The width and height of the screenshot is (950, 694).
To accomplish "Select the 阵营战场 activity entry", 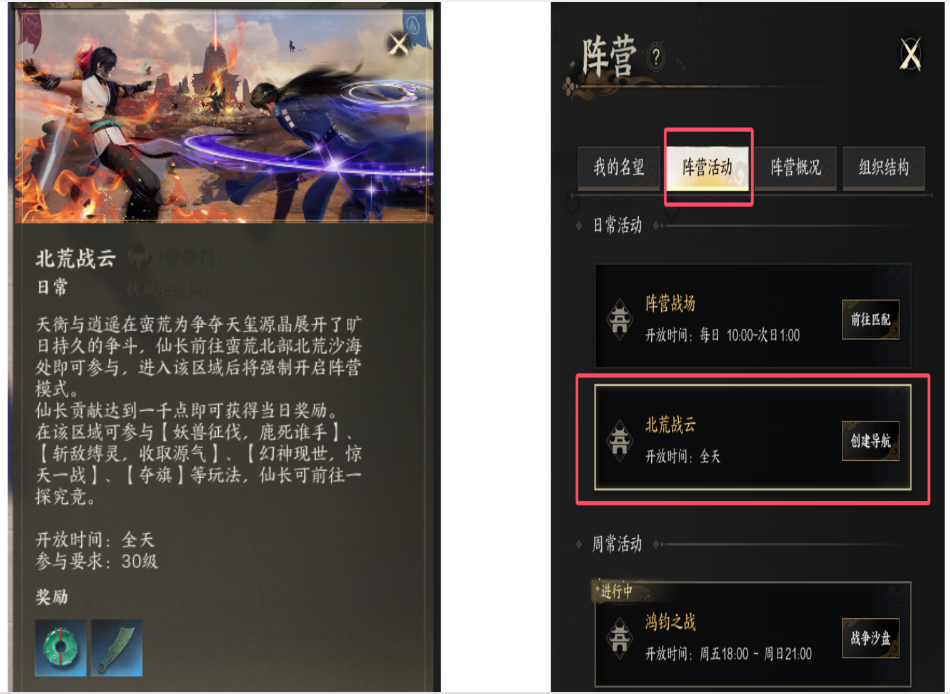I will point(753,316).
